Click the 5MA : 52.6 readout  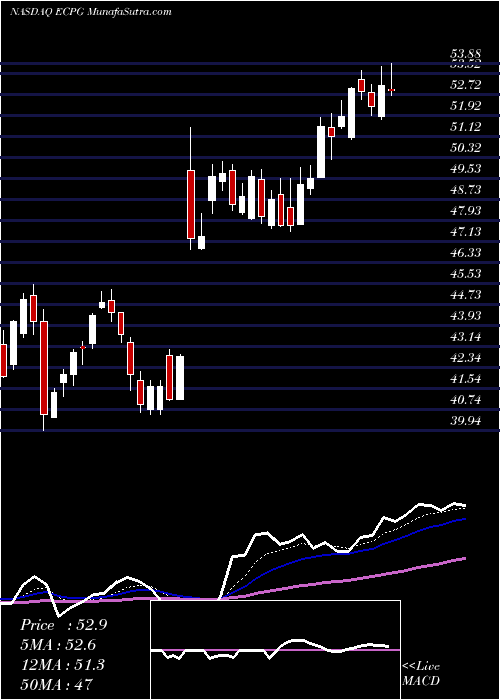tap(58, 645)
